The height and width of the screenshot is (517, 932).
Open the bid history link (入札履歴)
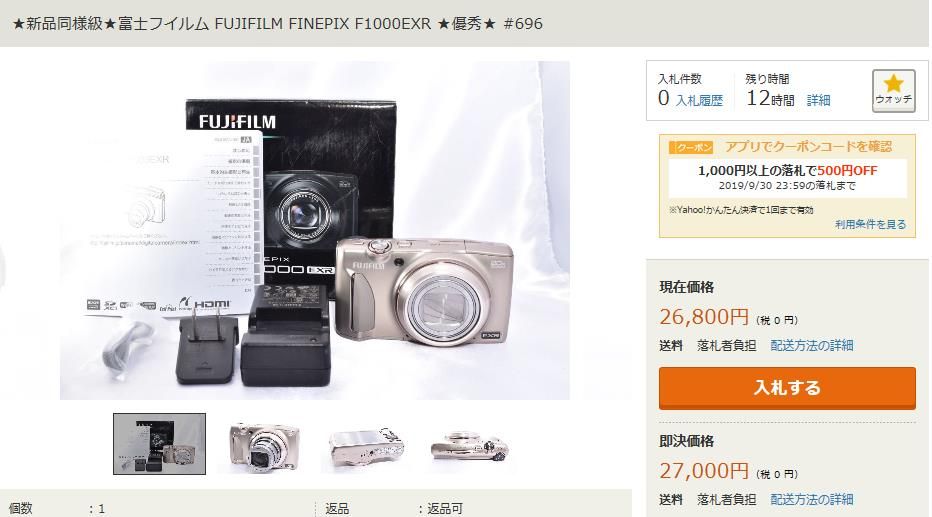click(x=699, y=100)
